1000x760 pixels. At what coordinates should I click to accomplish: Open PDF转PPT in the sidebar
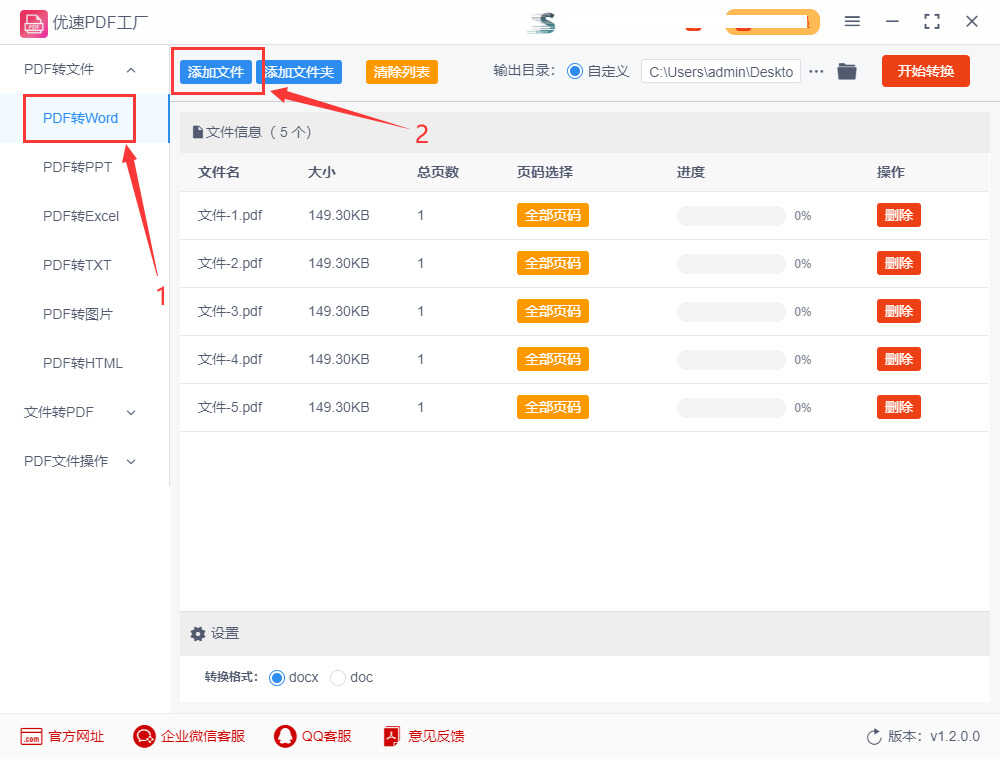coord(77,167)
